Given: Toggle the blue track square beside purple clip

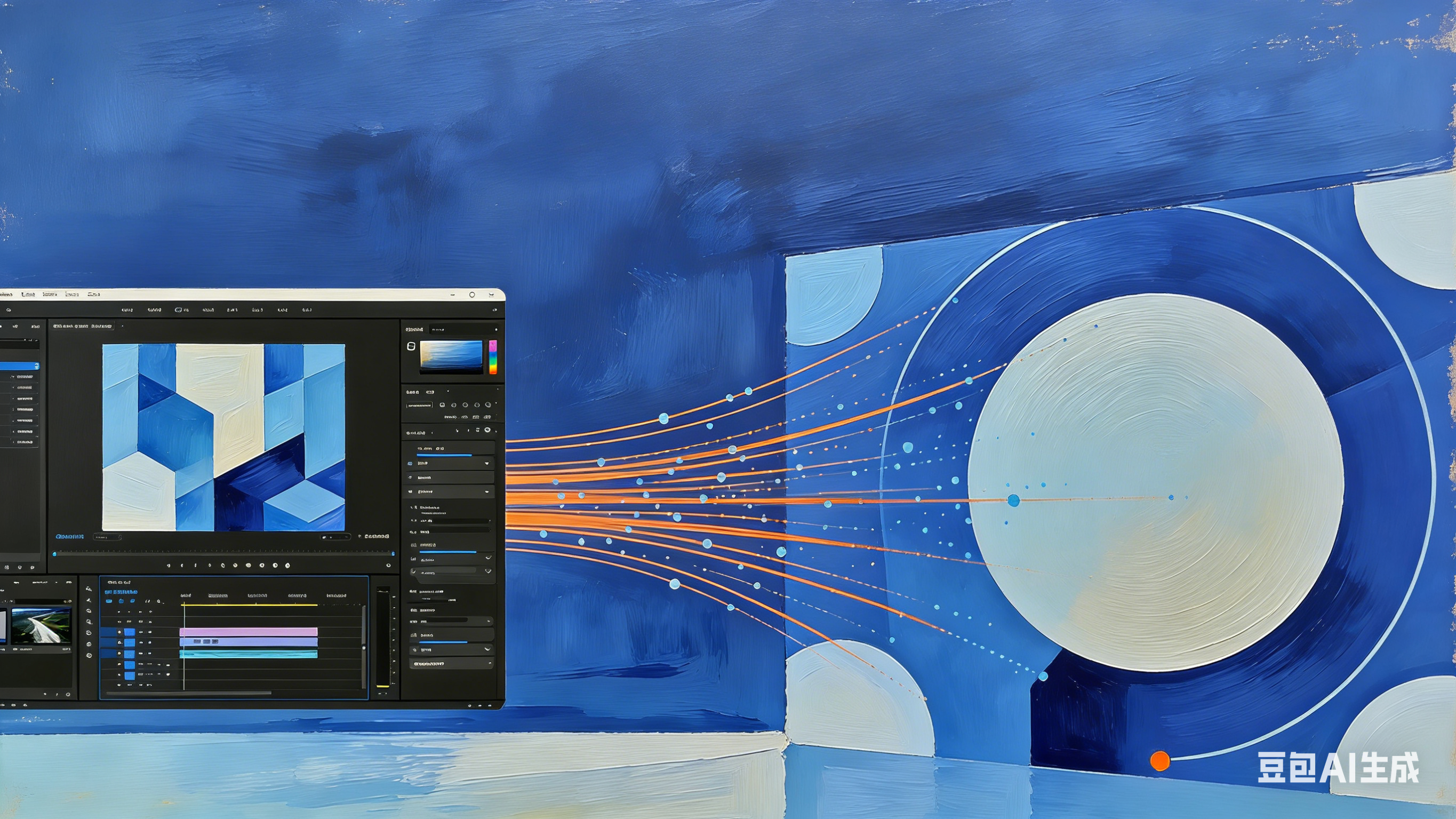Looking at the screenshot, I should click(130, 642).
